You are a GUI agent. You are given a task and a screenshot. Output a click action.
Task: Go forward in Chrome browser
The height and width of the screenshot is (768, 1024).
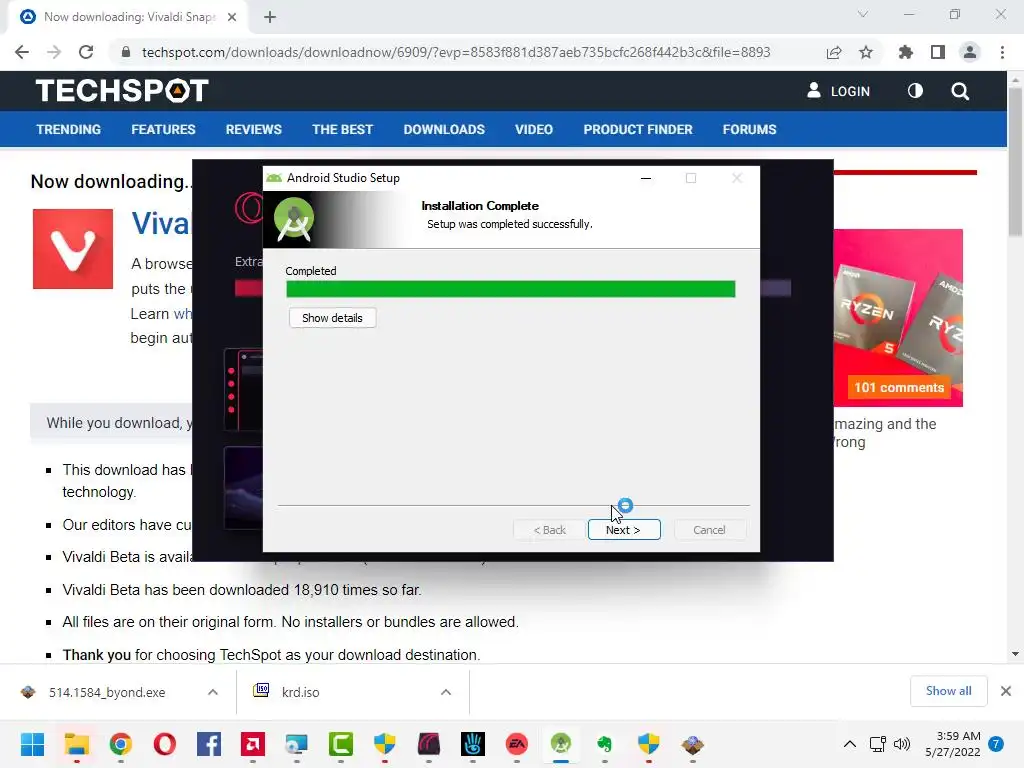coord(54,52)
